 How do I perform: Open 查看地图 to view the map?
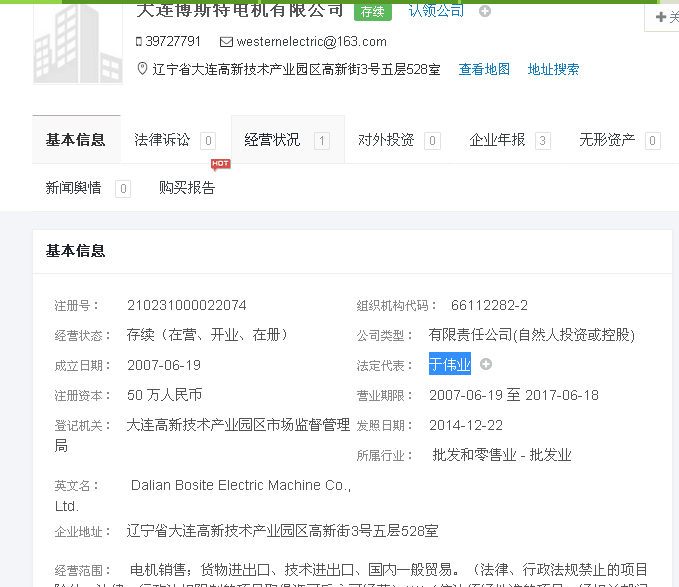coord(484,70)
